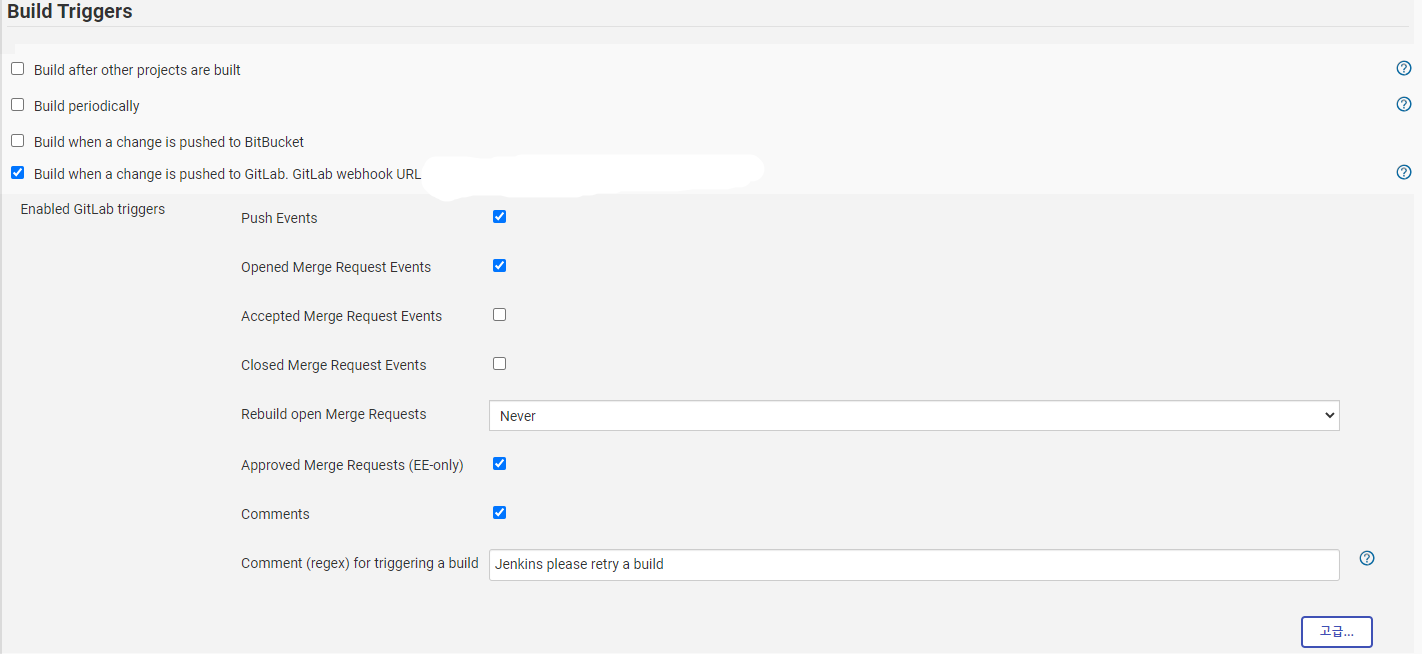
Task: Enable Build after other projects are built
Action: (17, 69)
